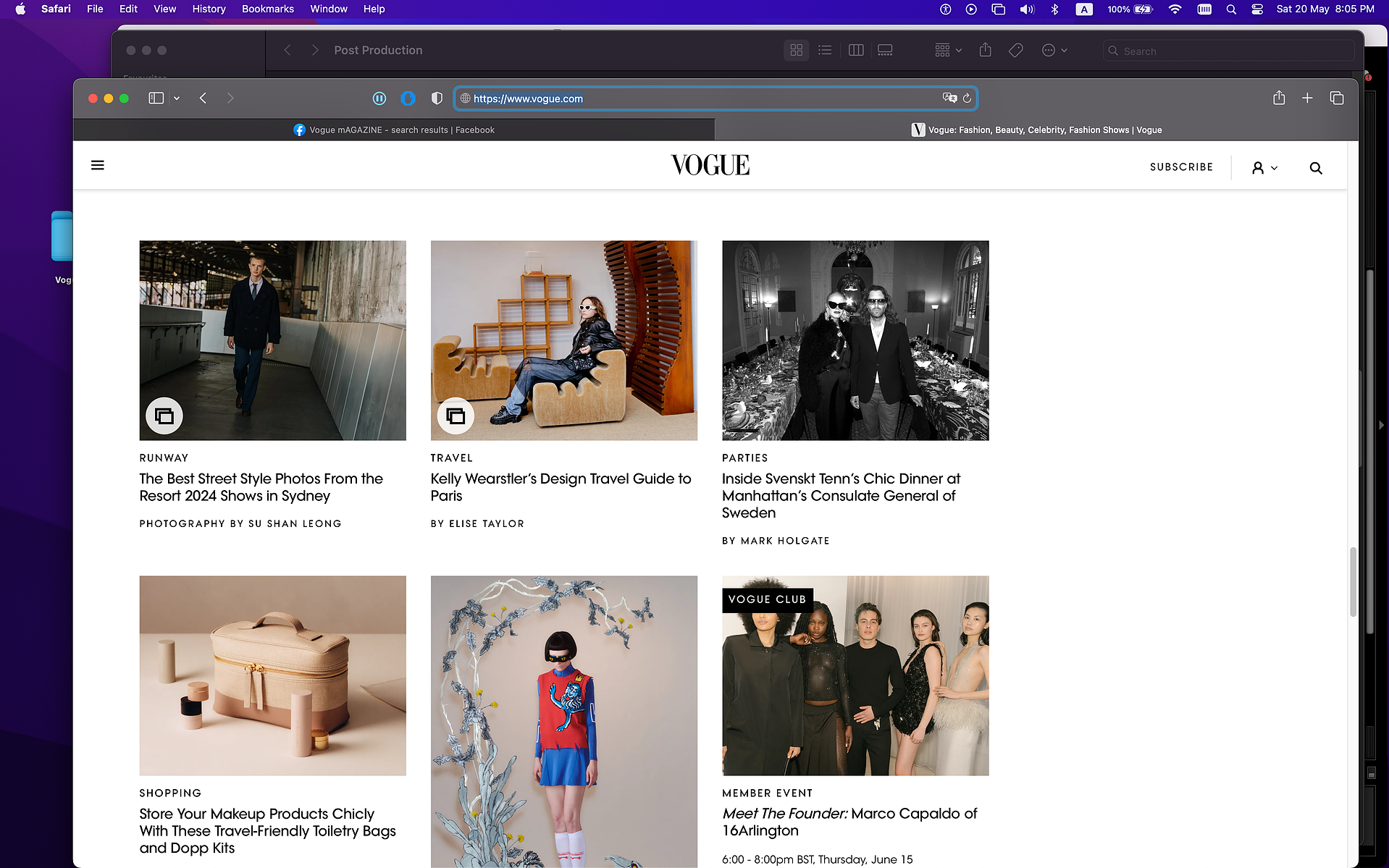
Task: Click the PARTIES category label
Action: pos(744,458)
